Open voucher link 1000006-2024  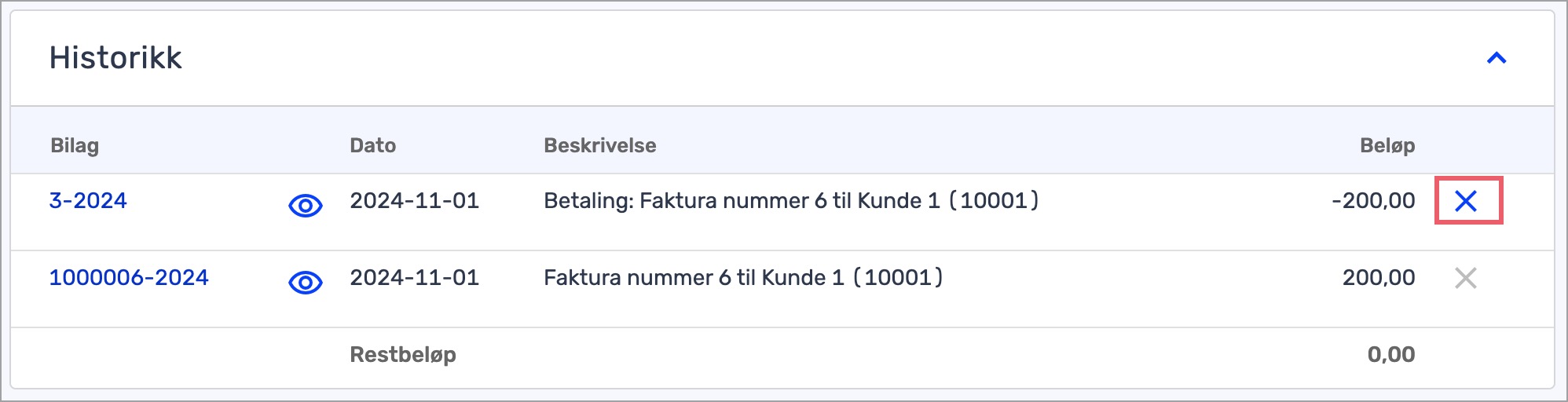(x=129, y=278)
